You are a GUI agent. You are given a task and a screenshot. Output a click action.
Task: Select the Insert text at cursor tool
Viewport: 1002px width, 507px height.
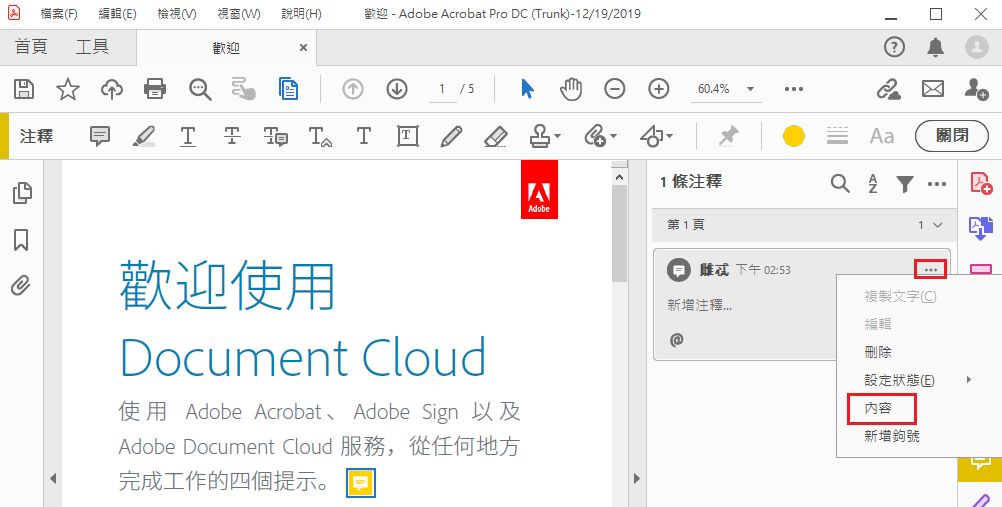320,136
